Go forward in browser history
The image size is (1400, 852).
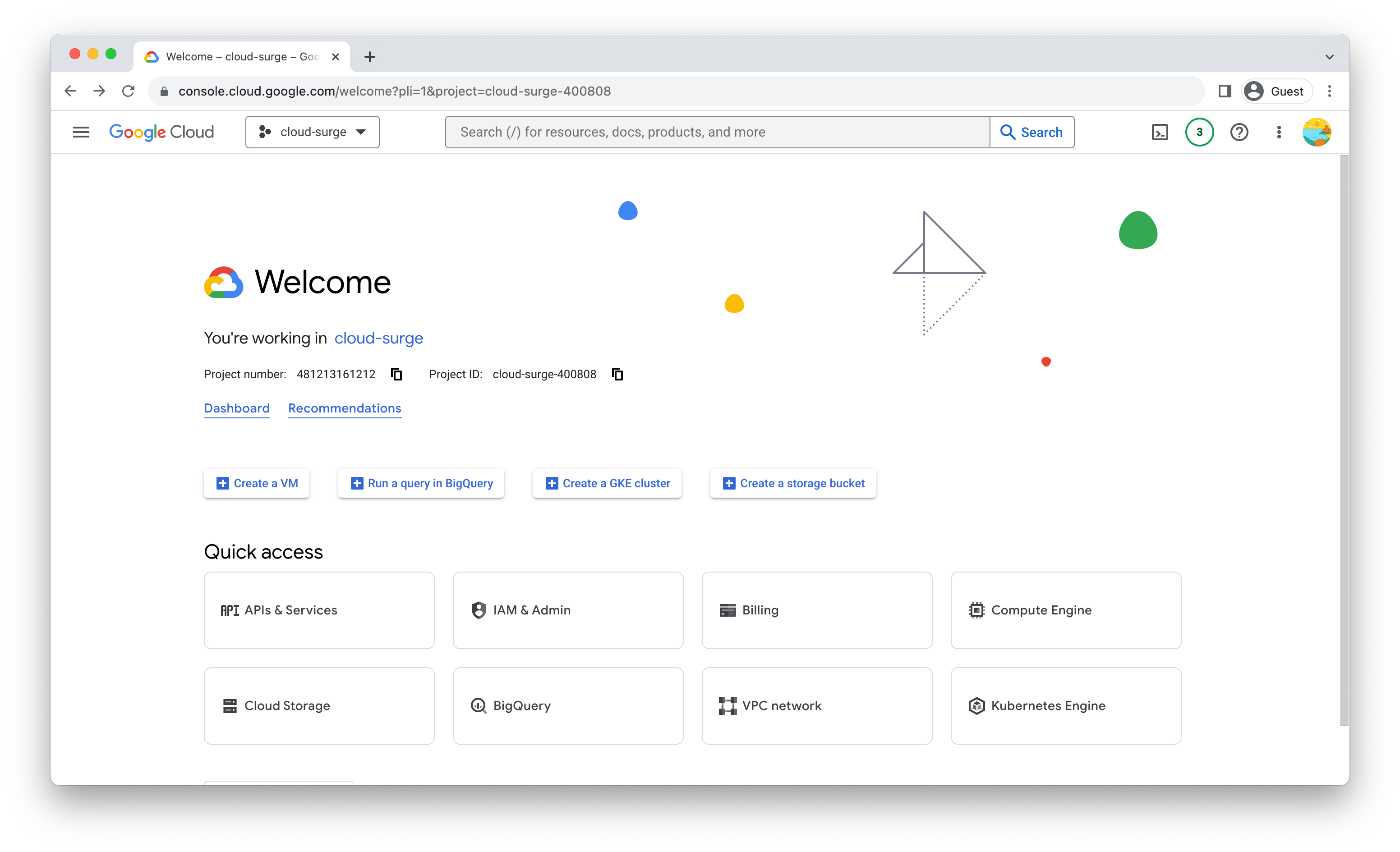click(x=99, y=91)
